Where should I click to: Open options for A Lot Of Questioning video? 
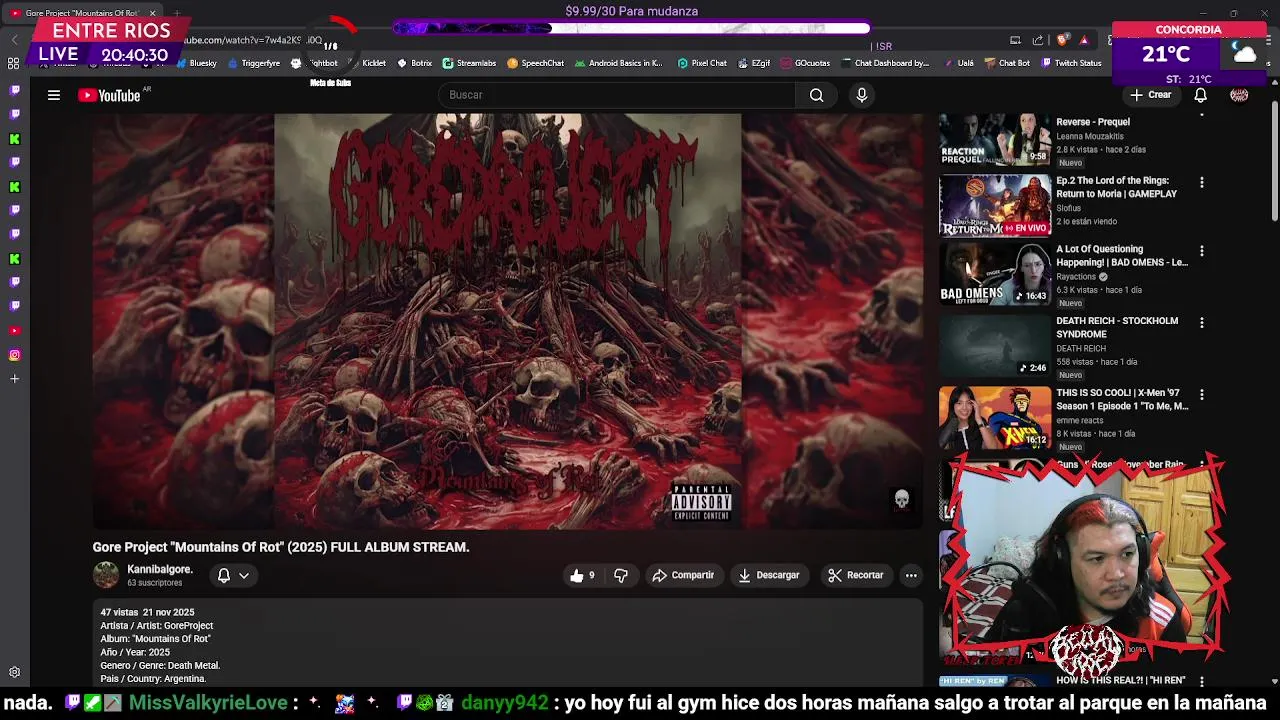click(1202, 251)
